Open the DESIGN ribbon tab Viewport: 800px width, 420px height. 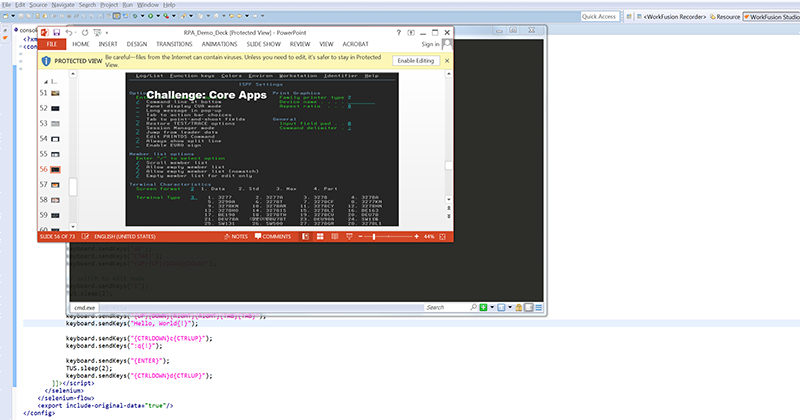coord(137,44)
